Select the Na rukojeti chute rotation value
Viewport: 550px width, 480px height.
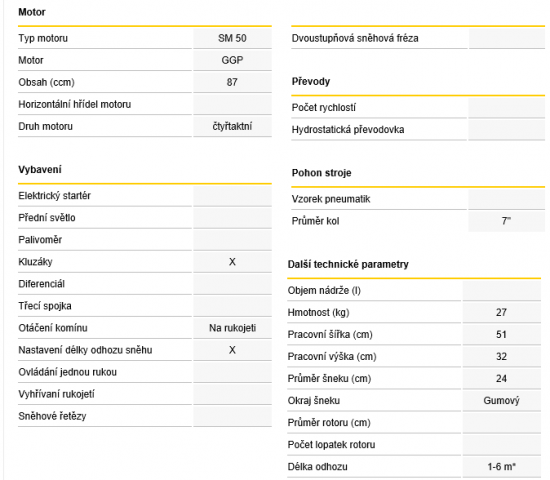click(x=232, y=328)
